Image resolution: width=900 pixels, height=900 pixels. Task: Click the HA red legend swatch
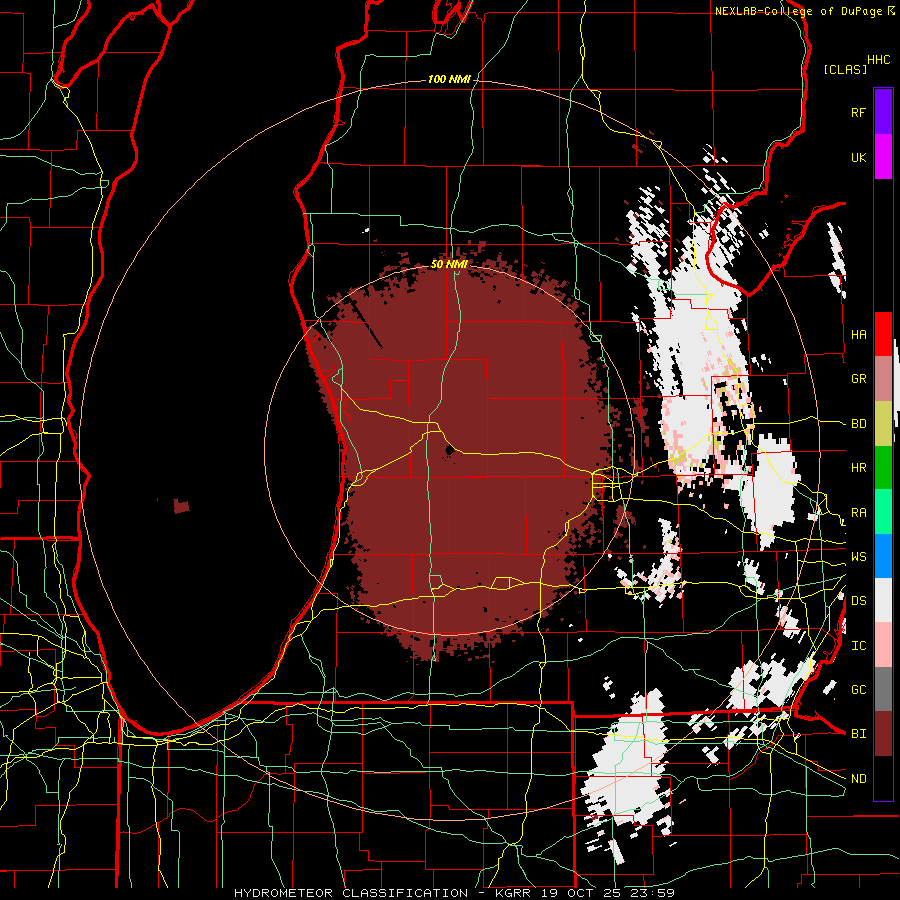883,334
